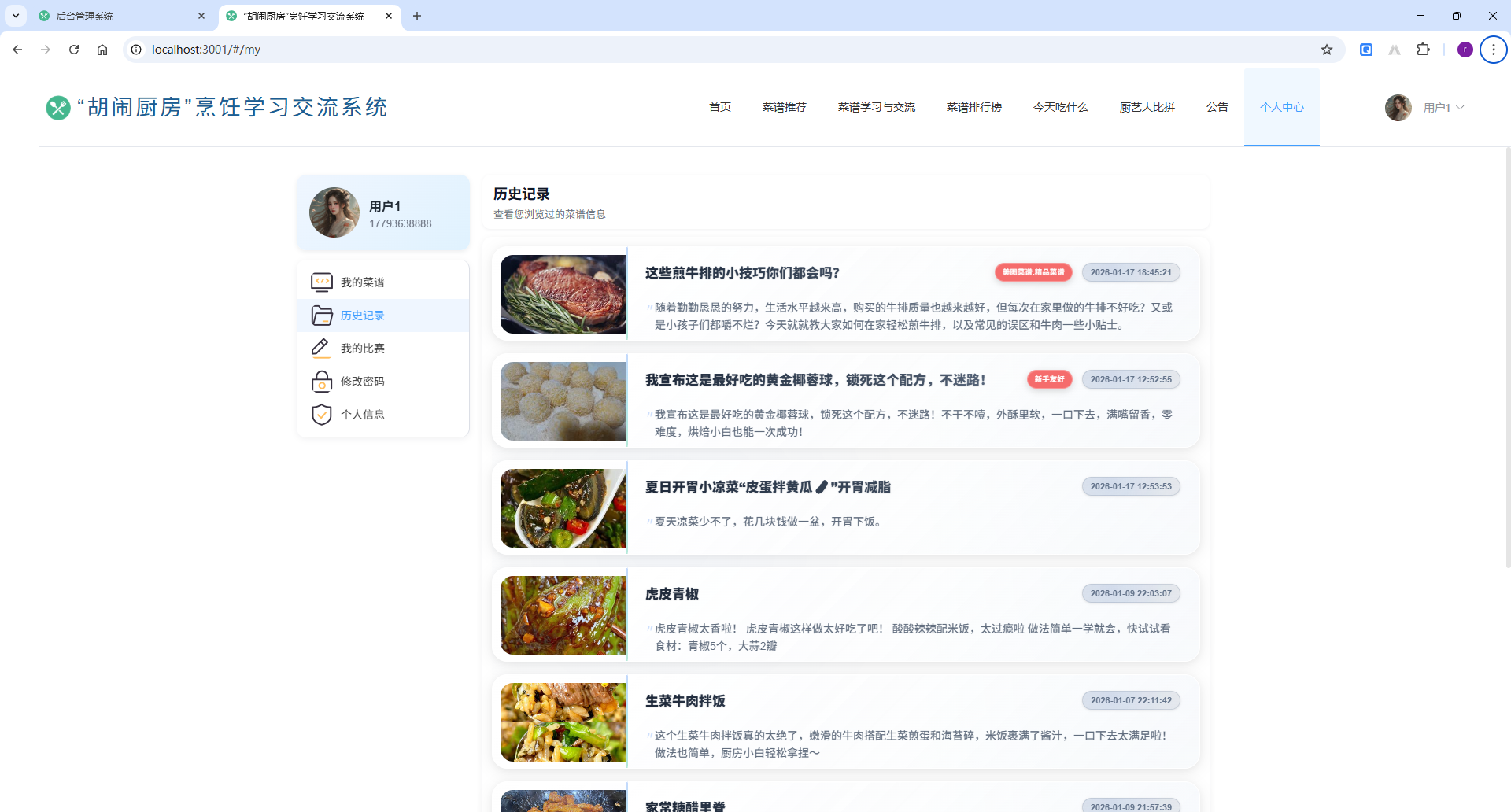1511x812 pixels.
Task: Click the site info icon in address bar
Action: pos(136,50)
